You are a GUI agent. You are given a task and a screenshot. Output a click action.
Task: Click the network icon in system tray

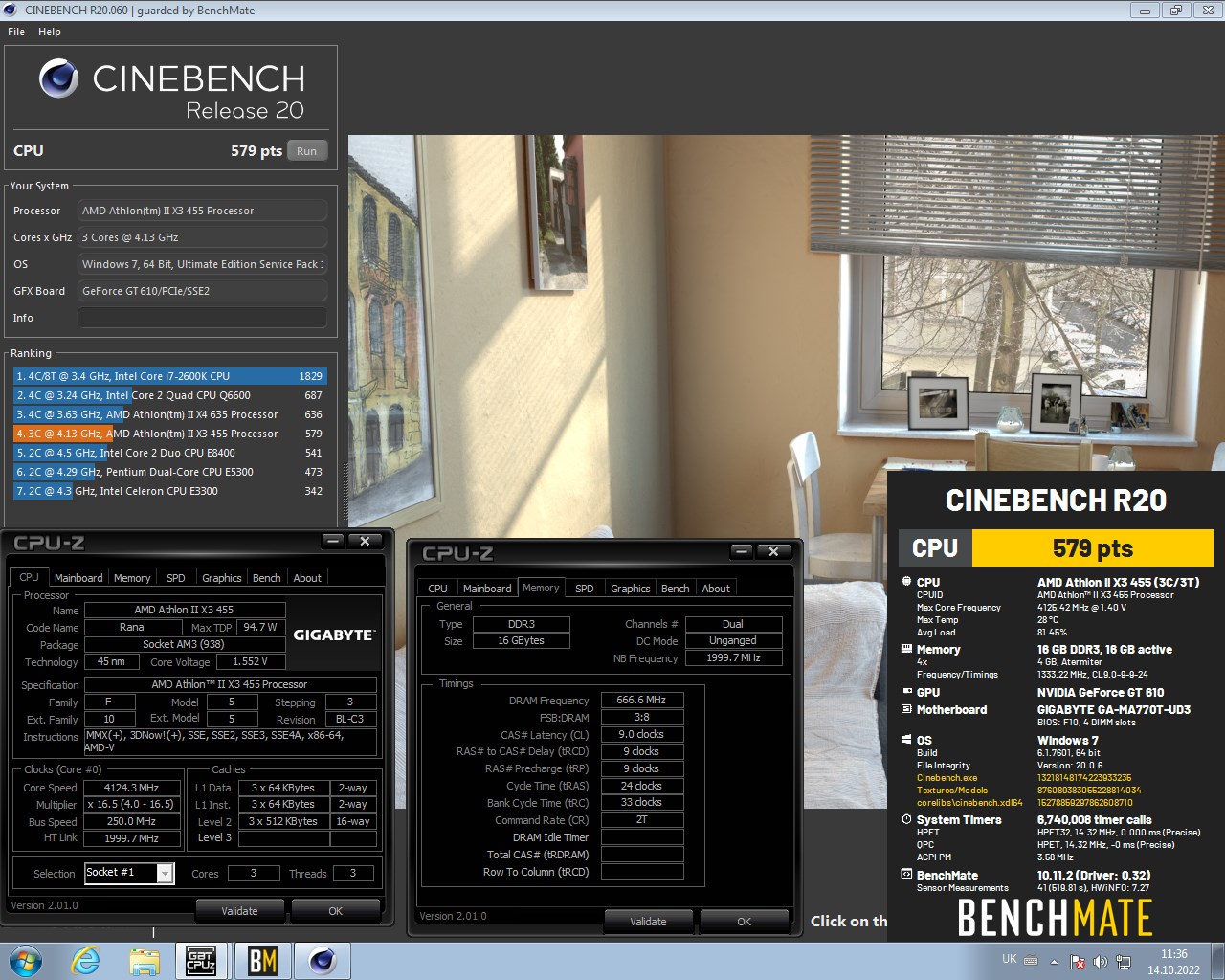click(x=1123, y=962)
